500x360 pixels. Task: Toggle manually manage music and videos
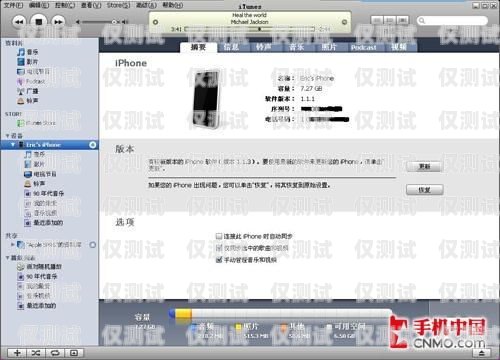pos(219,260)
